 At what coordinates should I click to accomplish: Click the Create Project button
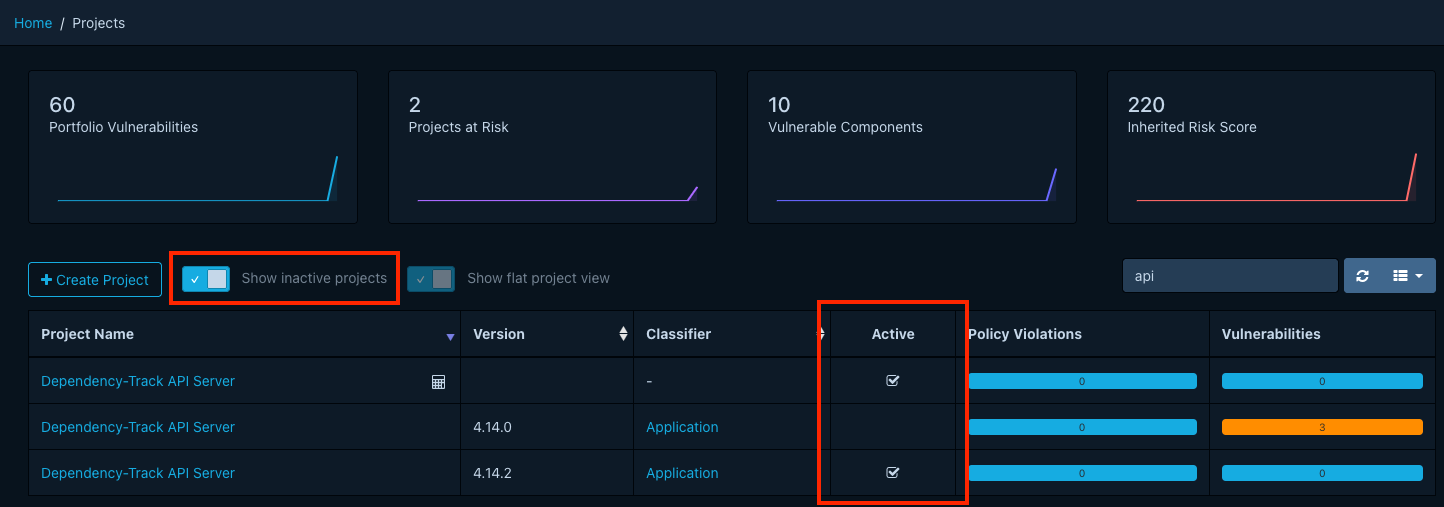(95, 280)
